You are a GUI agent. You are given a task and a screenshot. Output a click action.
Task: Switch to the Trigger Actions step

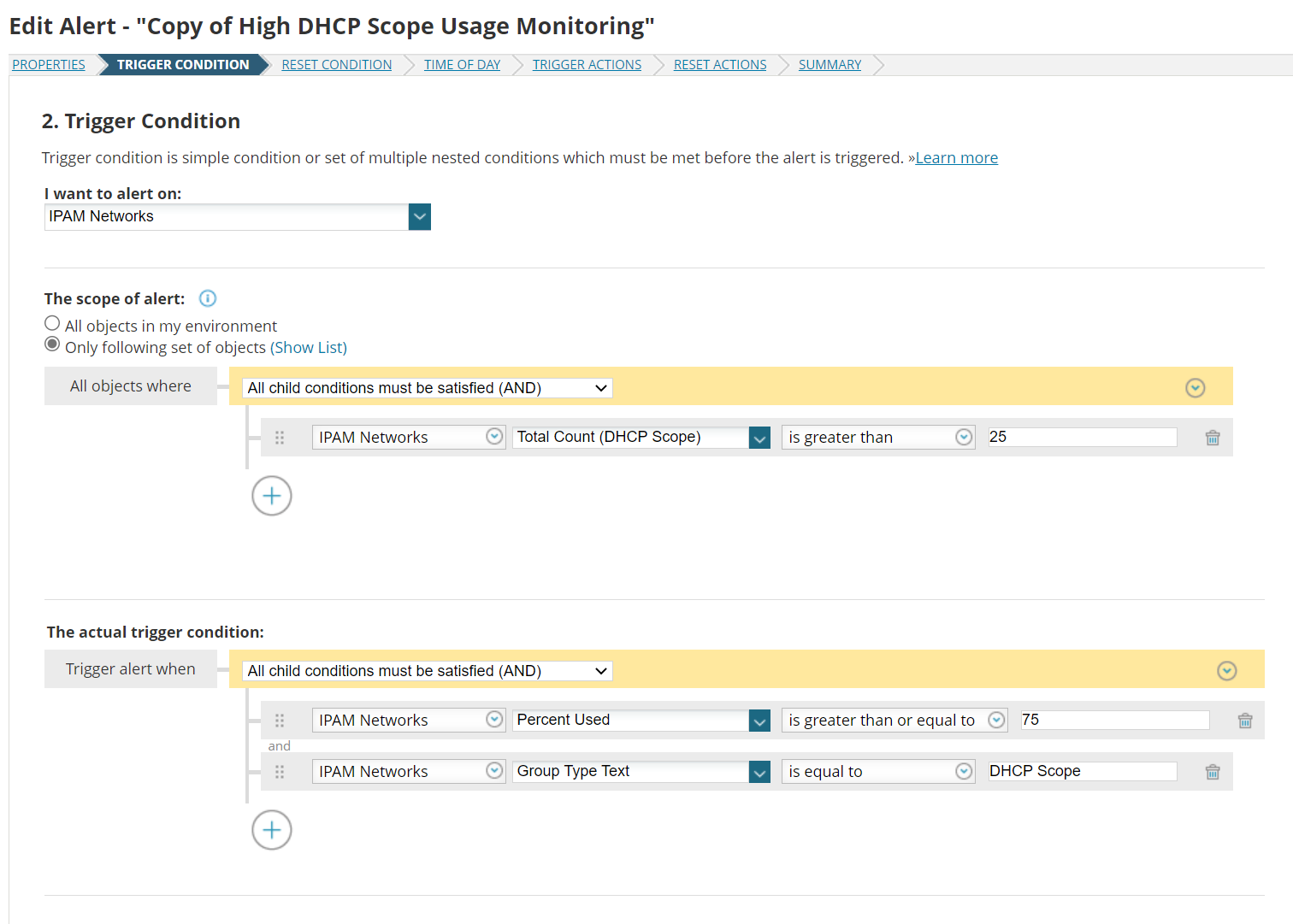pyautogui.click(x=587, y=65)
